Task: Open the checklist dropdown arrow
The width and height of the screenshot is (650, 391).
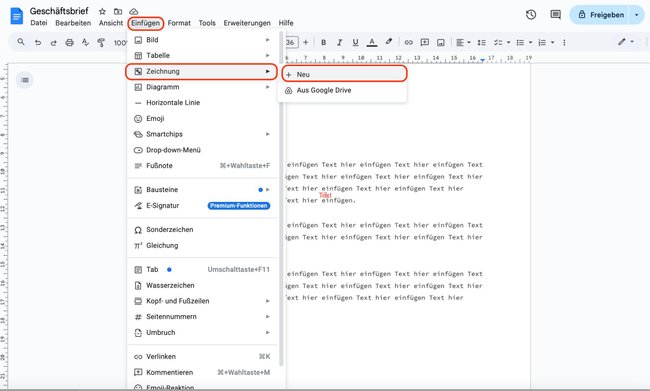Action: 509,42
